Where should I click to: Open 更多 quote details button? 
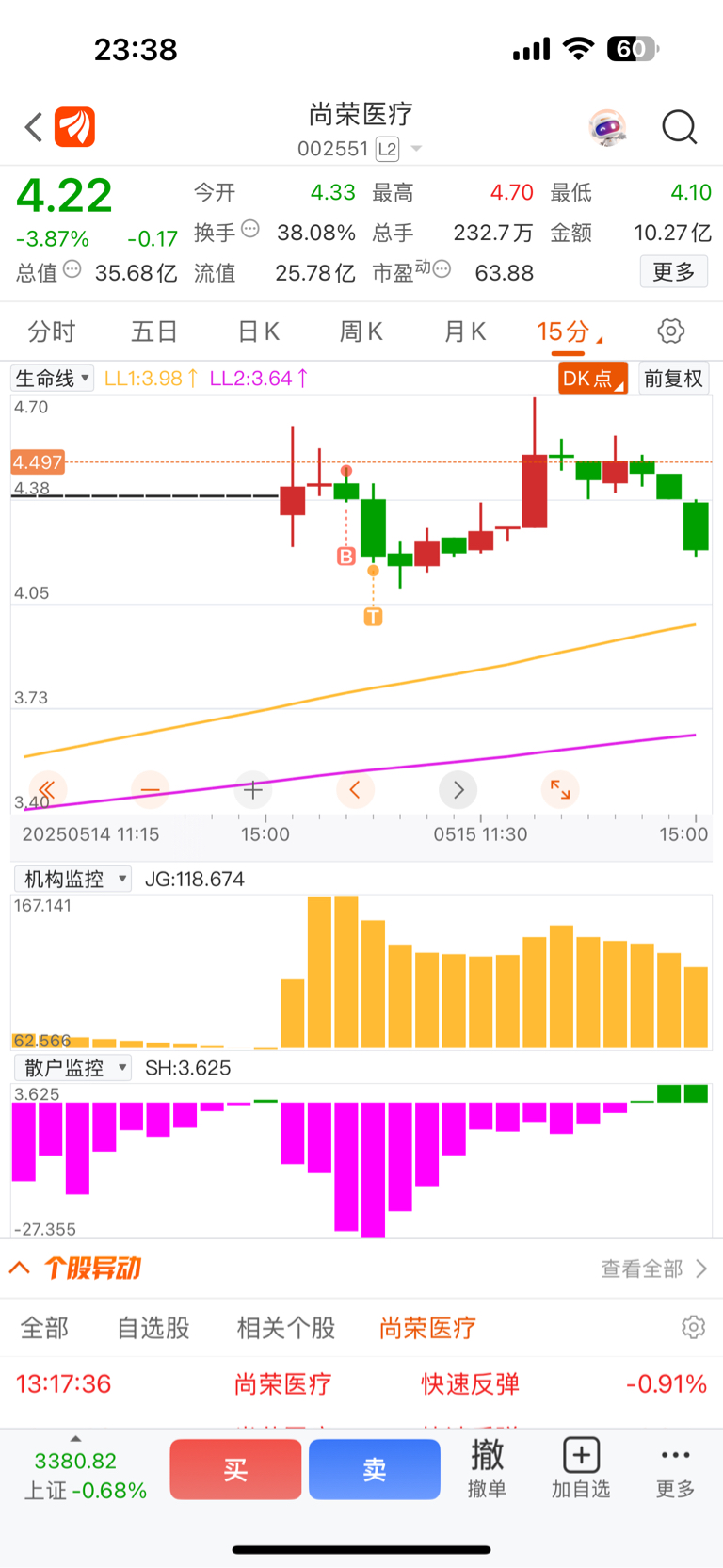(x=673, y=272)
